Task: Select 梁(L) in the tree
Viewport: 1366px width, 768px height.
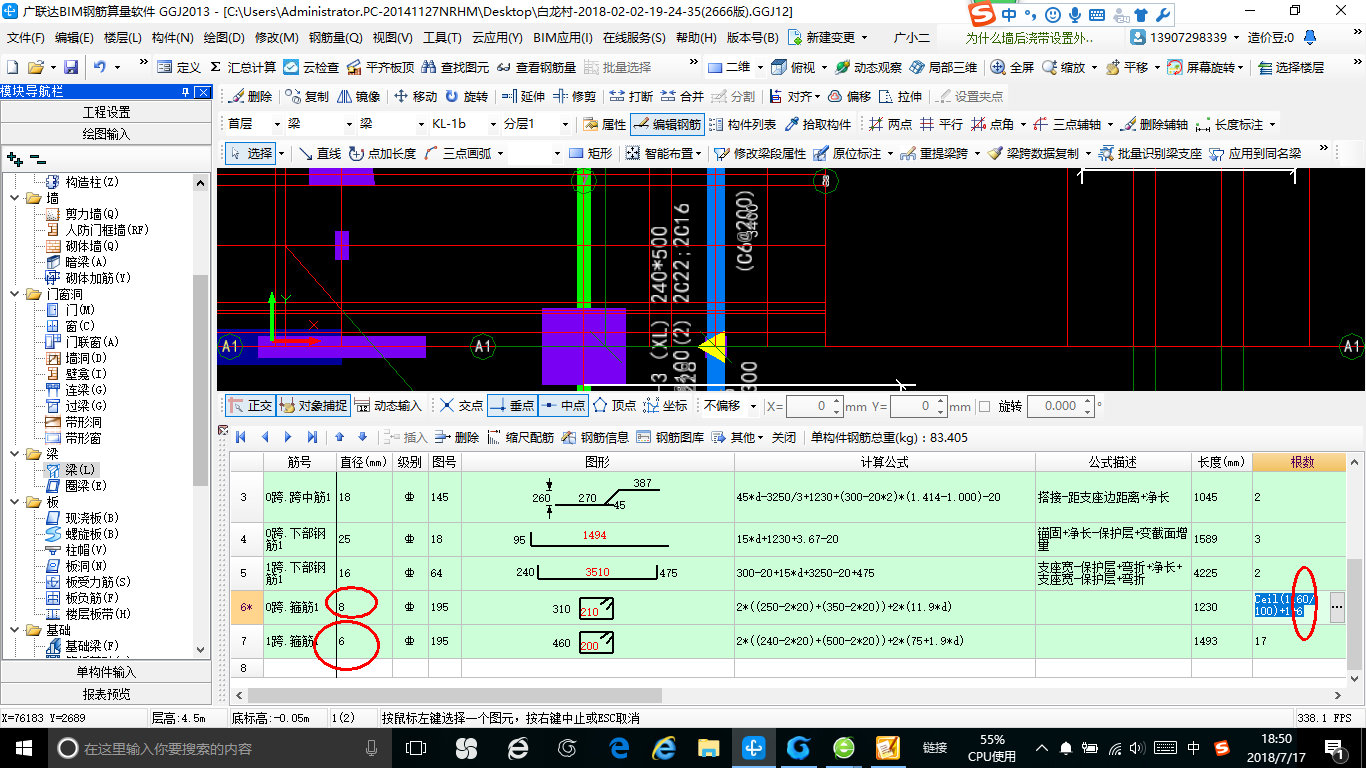Action: click(80, 470)
